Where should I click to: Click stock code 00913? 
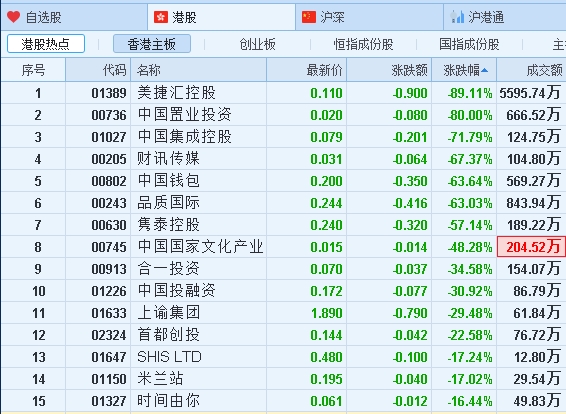pos(109,270)
